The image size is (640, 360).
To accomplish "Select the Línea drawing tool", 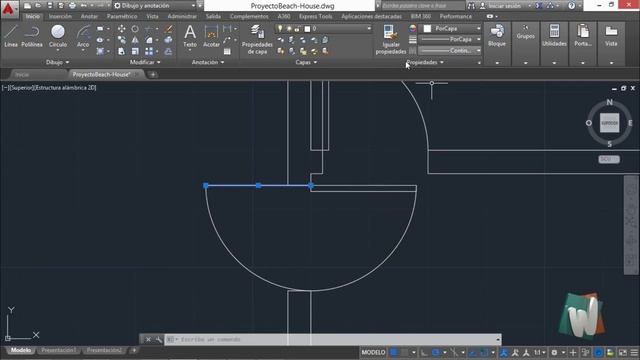I will click(x=11, y=36).
